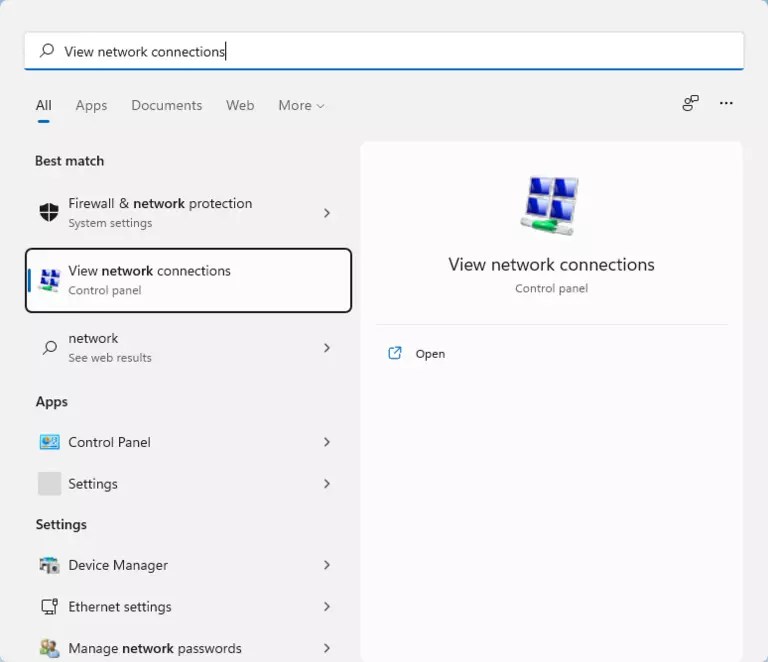Click the Ethernet settings monitor icon
The height and width of the screenshot is (662, 768).
pos(49,607)
